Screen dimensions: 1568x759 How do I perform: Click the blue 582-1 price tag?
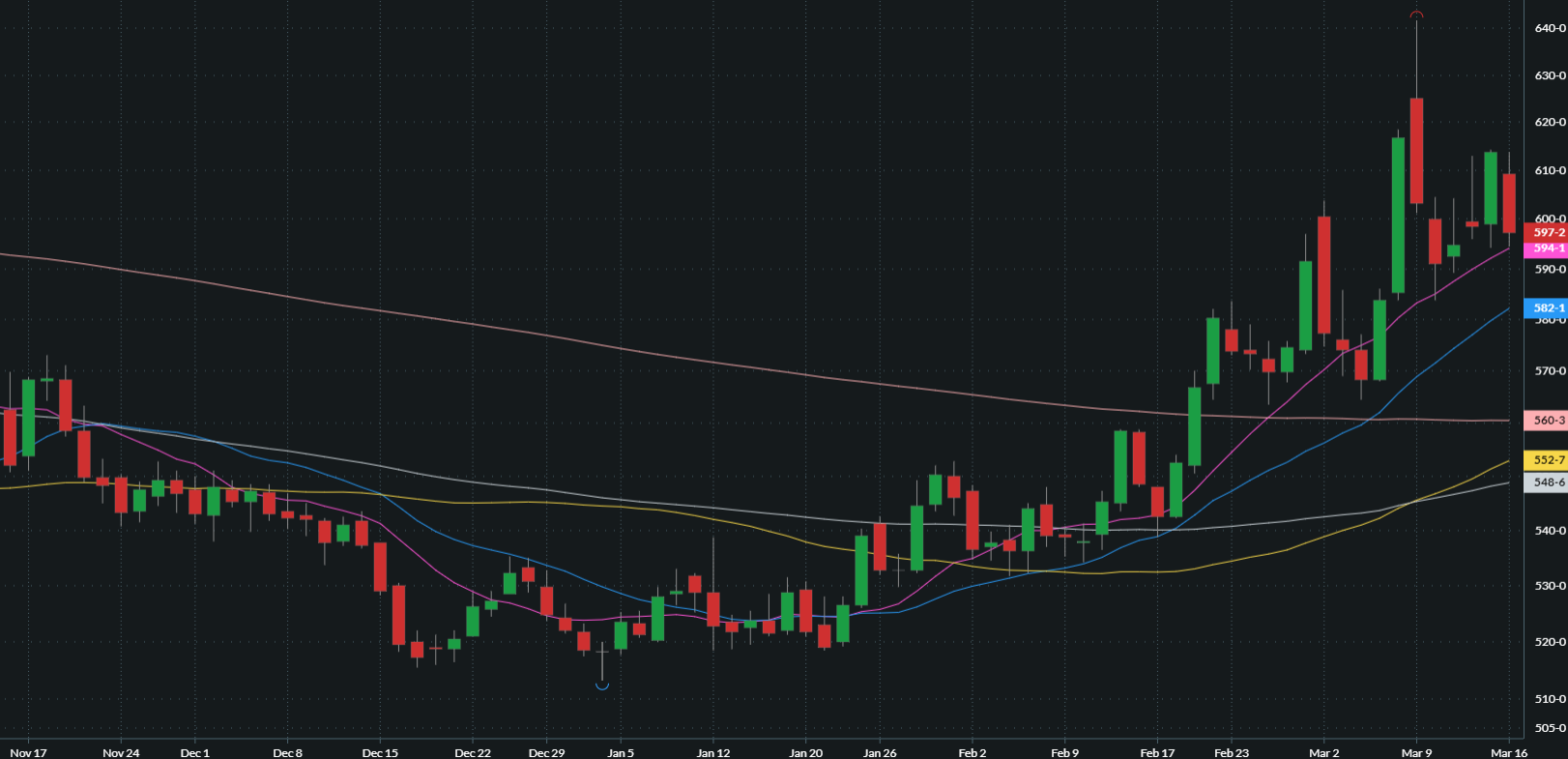coord(1546,308)
